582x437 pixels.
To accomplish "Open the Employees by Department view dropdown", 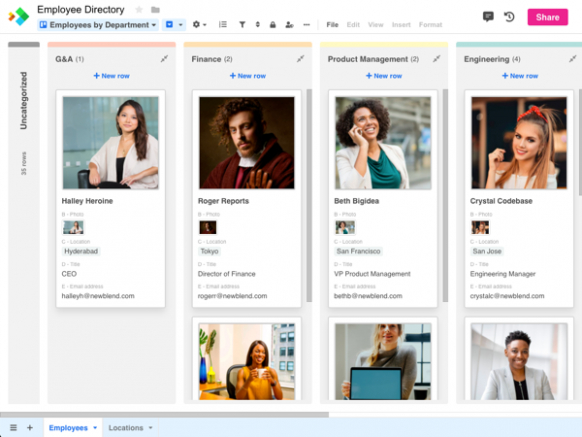I will tap(98, 25).
